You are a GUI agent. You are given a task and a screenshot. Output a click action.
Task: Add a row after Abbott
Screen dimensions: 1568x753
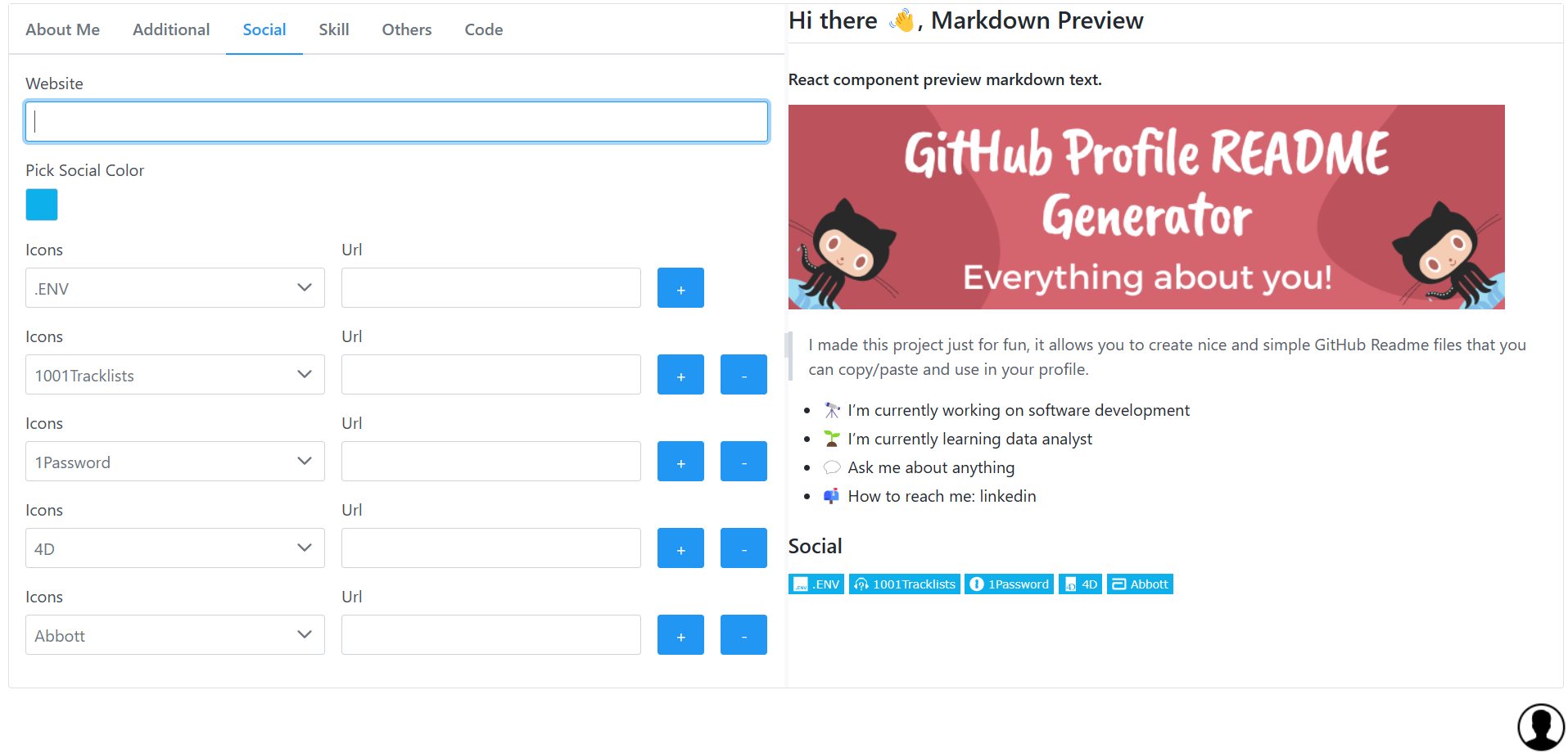point(680,635)
